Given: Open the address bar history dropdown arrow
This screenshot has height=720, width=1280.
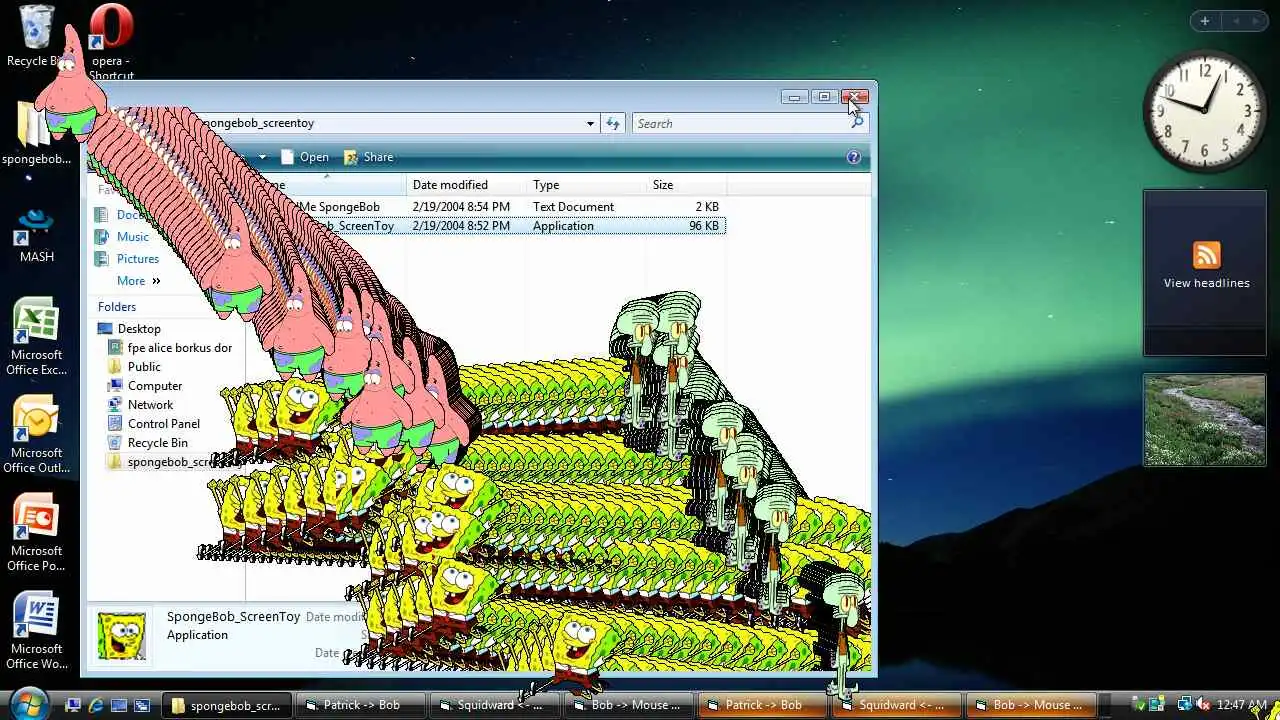Looking at the screenshot, I should [590, 123].
